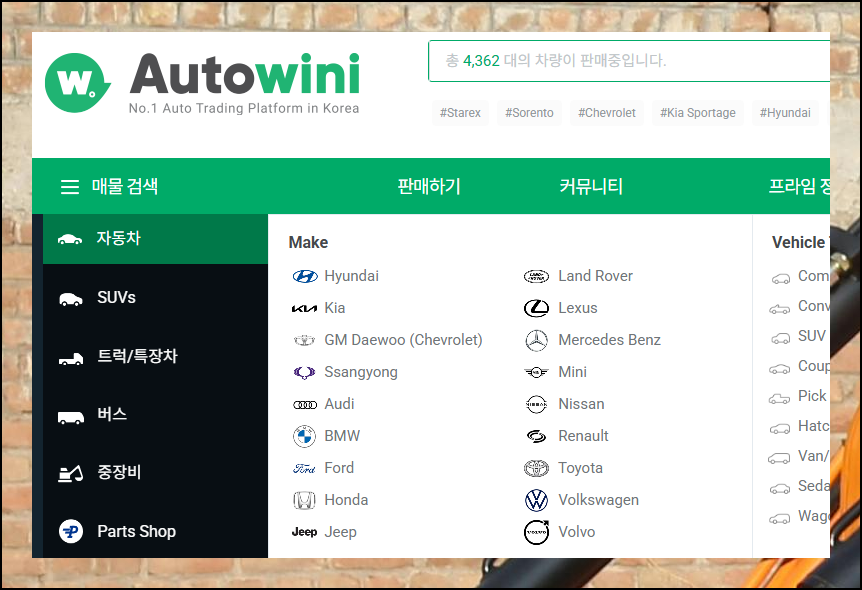Screen dimensions: 862x590
Task: Click the Autowini logo
Action: tap(202, 83)
